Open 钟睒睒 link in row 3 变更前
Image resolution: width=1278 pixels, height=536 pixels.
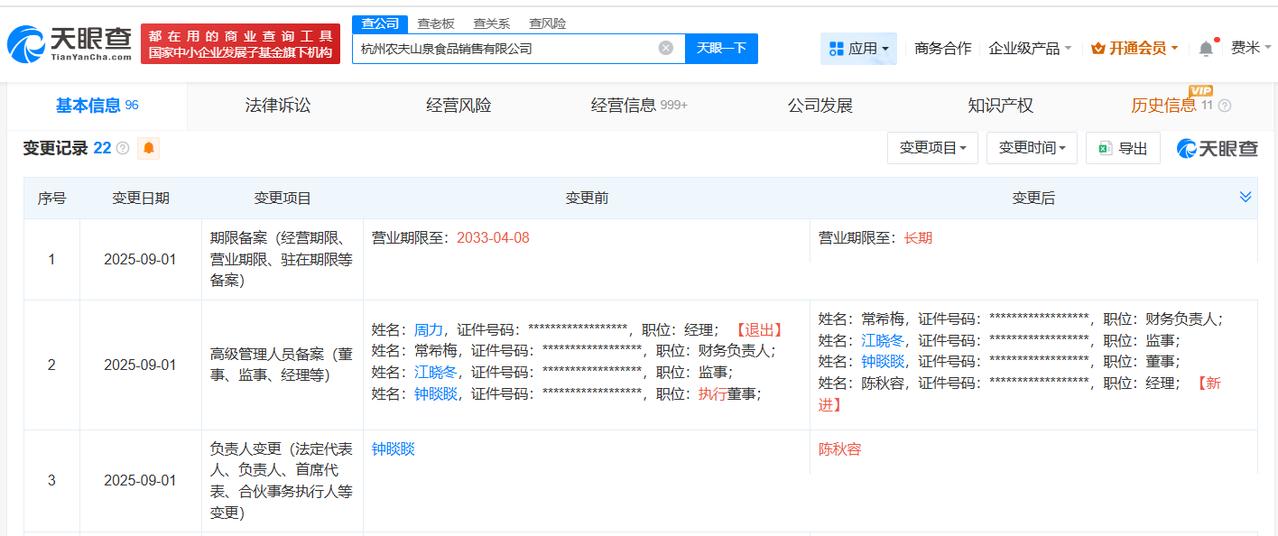click(x=393, y=449)
